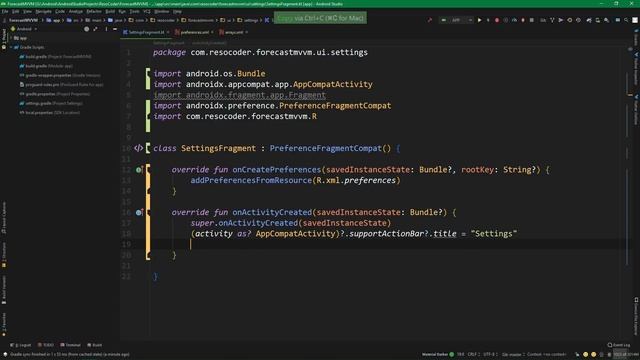Open the VCS menu

click(x=147, y=11)
